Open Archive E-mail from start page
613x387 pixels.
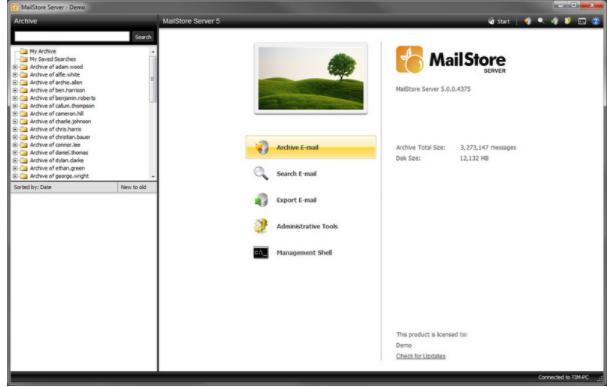pos(311,147)
